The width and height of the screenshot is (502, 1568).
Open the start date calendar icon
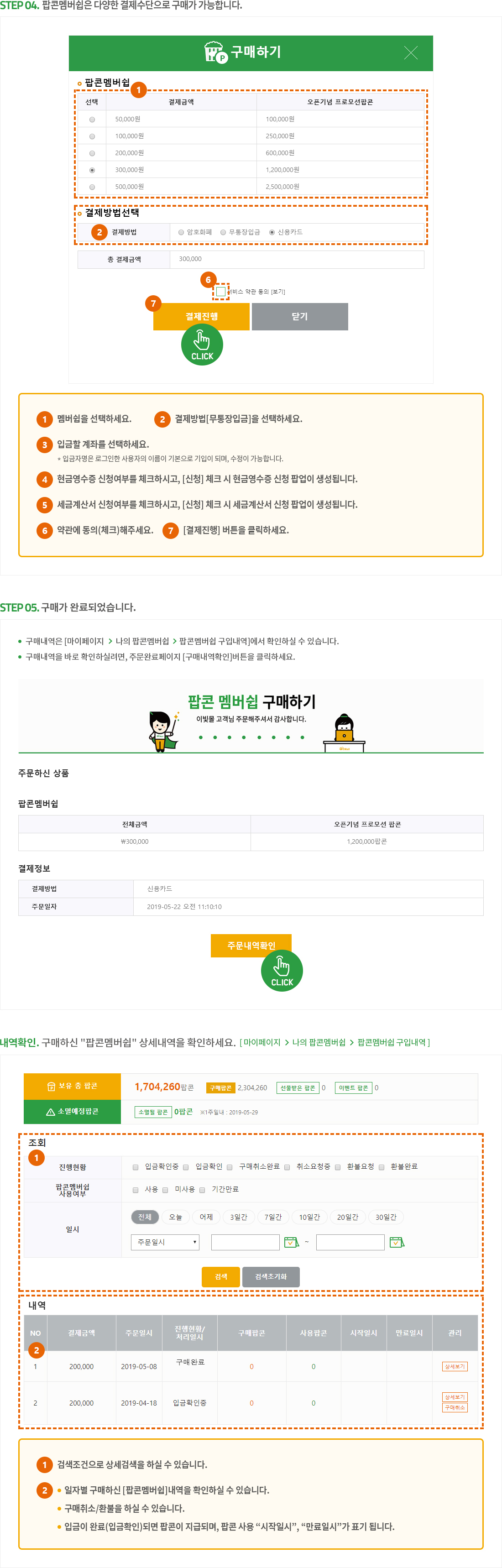(x=292, y=1242)
